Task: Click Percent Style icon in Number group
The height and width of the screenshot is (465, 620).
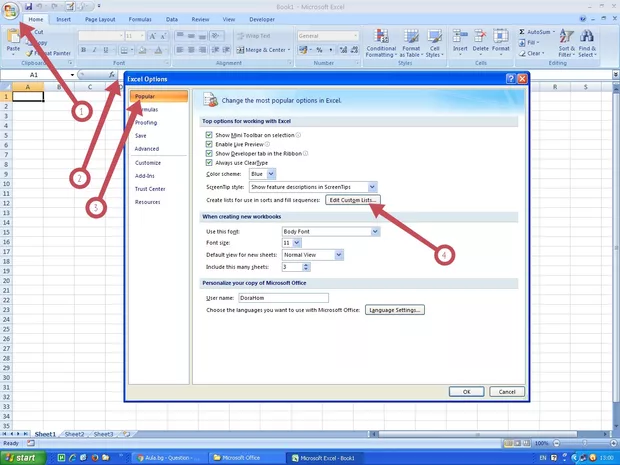Action: (319, 50)
